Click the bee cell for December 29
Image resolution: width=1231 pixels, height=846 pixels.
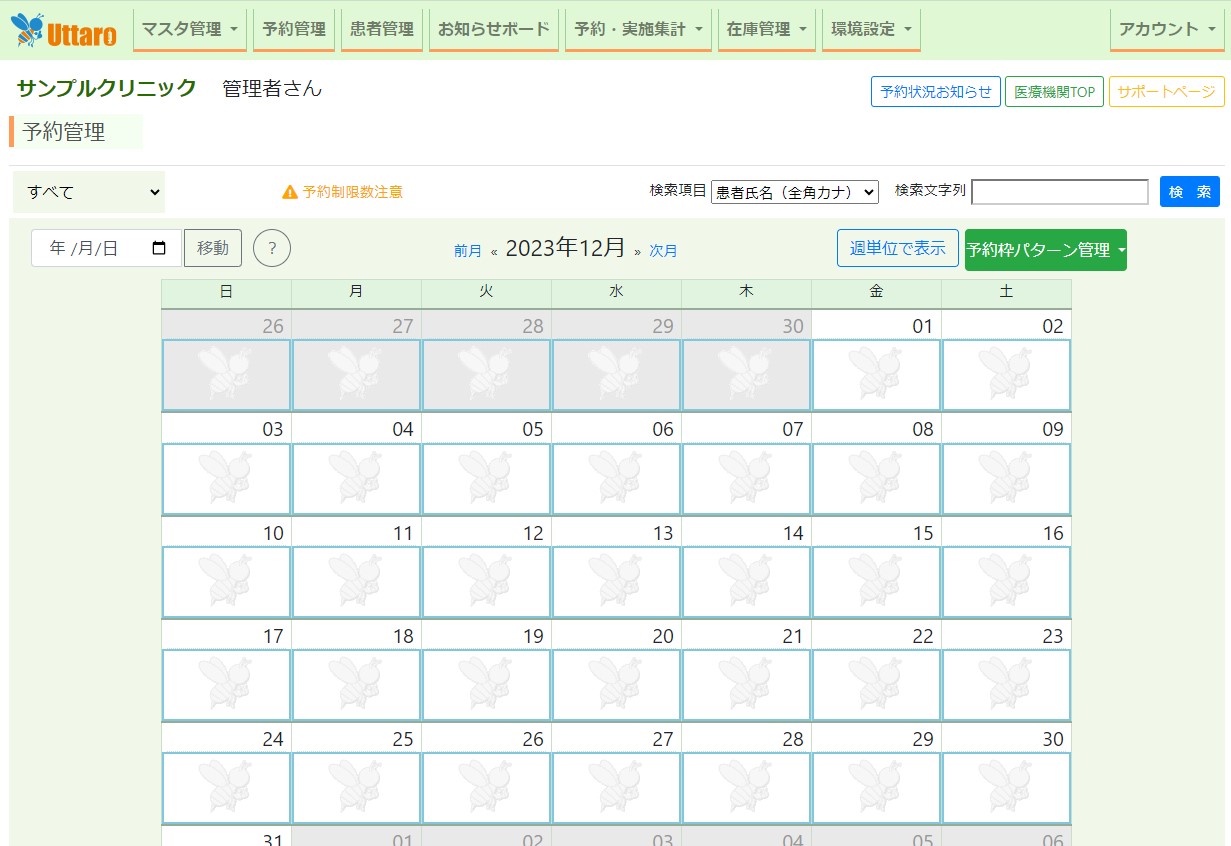point(876,788)
